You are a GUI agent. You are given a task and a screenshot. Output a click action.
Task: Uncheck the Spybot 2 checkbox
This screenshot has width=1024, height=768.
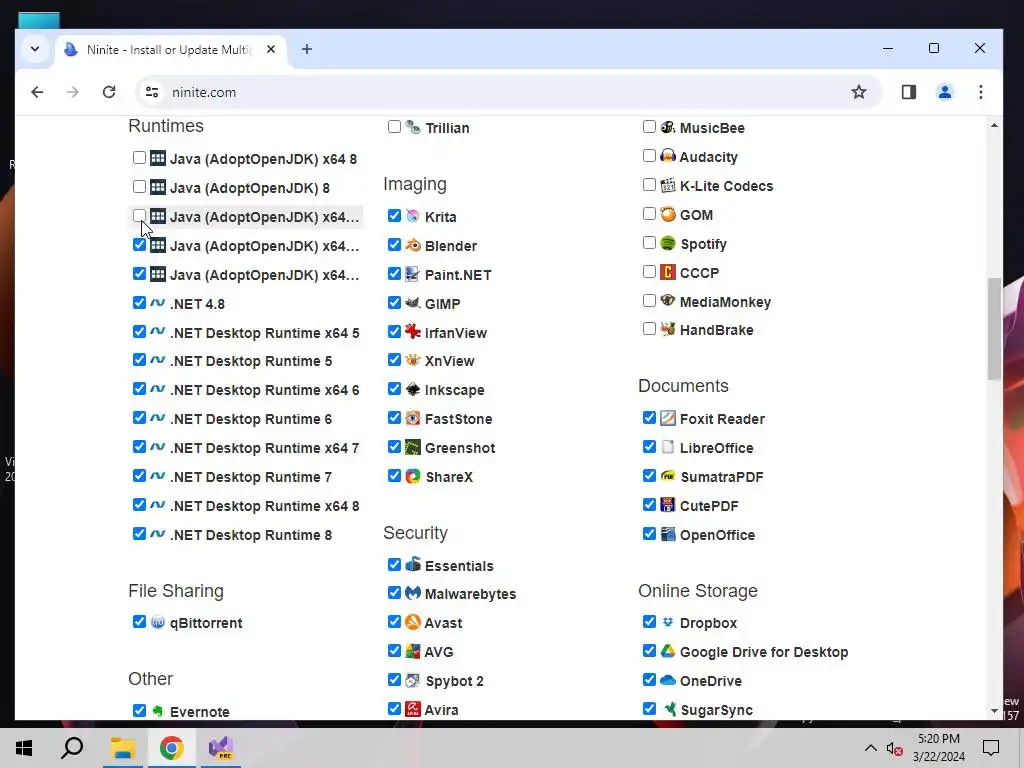pyautogui.click(x=394, y=680)
